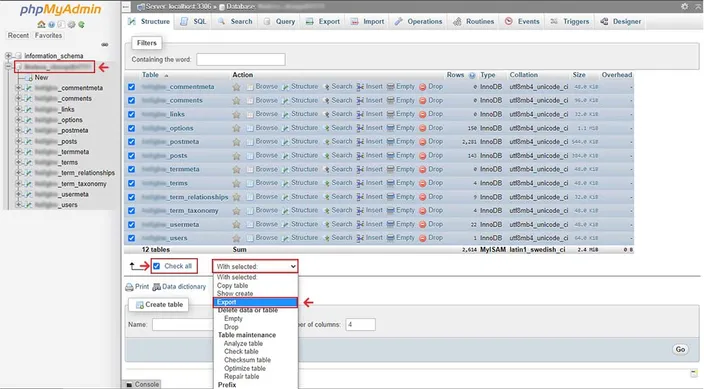Expand _posts node in navigation tree

click(x=18, y=141)
